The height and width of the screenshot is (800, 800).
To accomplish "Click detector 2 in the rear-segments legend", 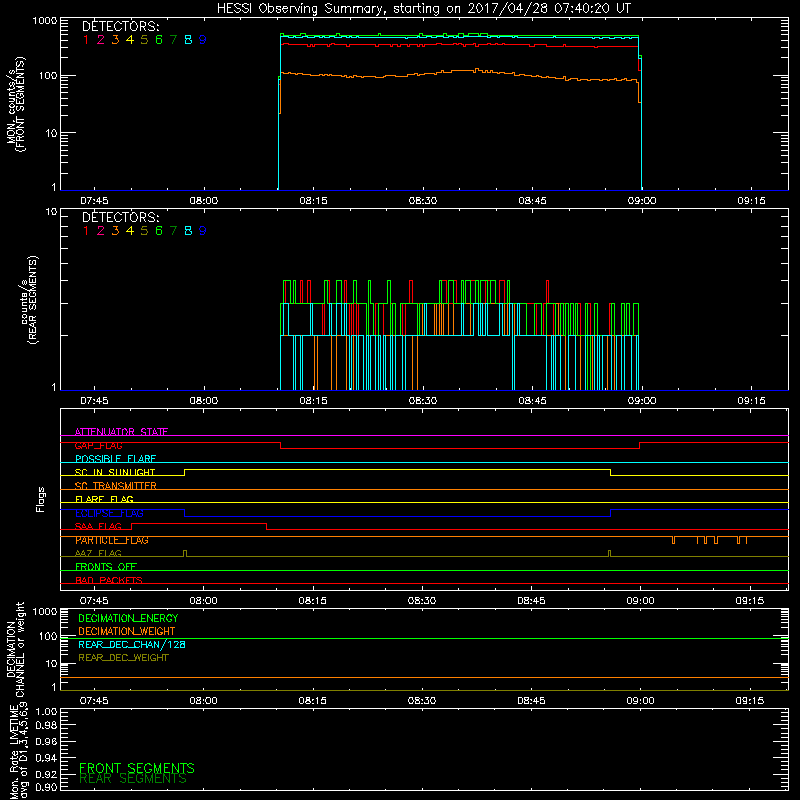I will coord(101,231).
